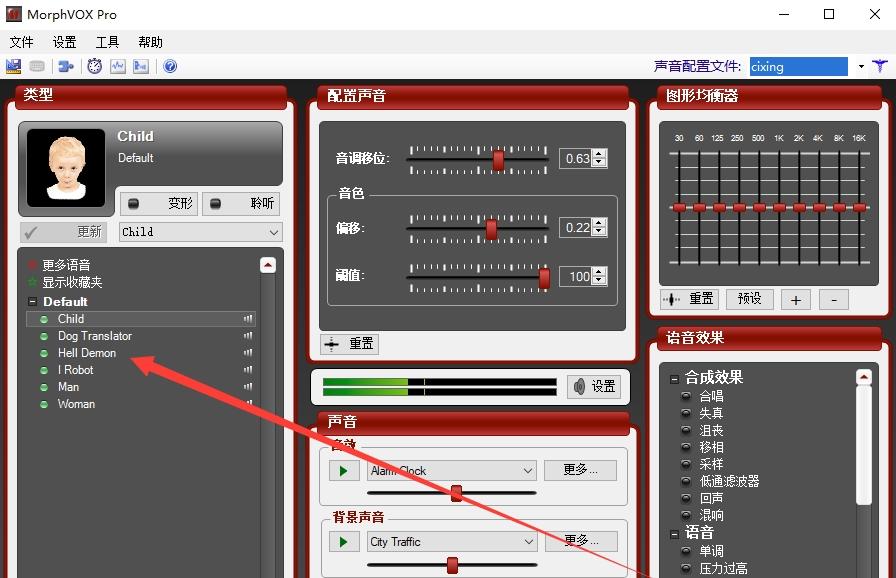Screen dimensions: 896x578
Task: Click the equalizer plus button
Action: click(796, 299)
